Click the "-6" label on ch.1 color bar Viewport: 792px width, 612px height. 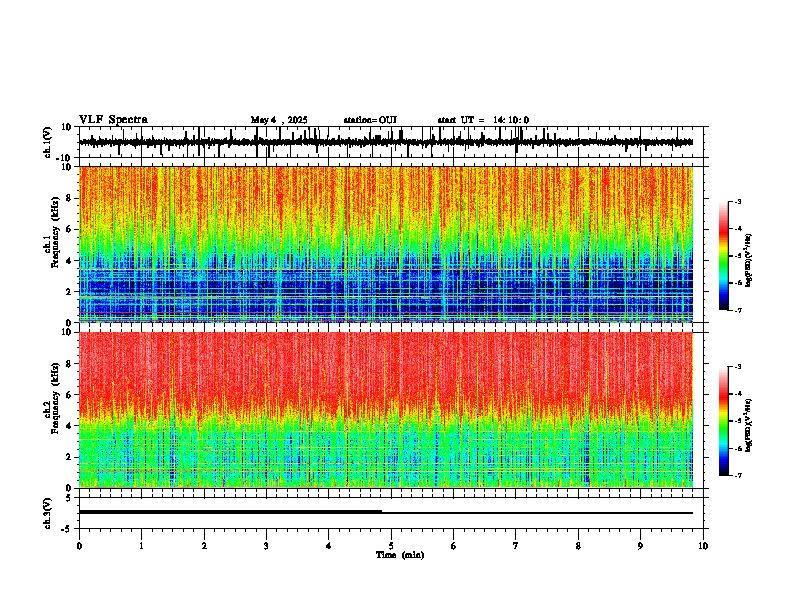coord(737,283)
